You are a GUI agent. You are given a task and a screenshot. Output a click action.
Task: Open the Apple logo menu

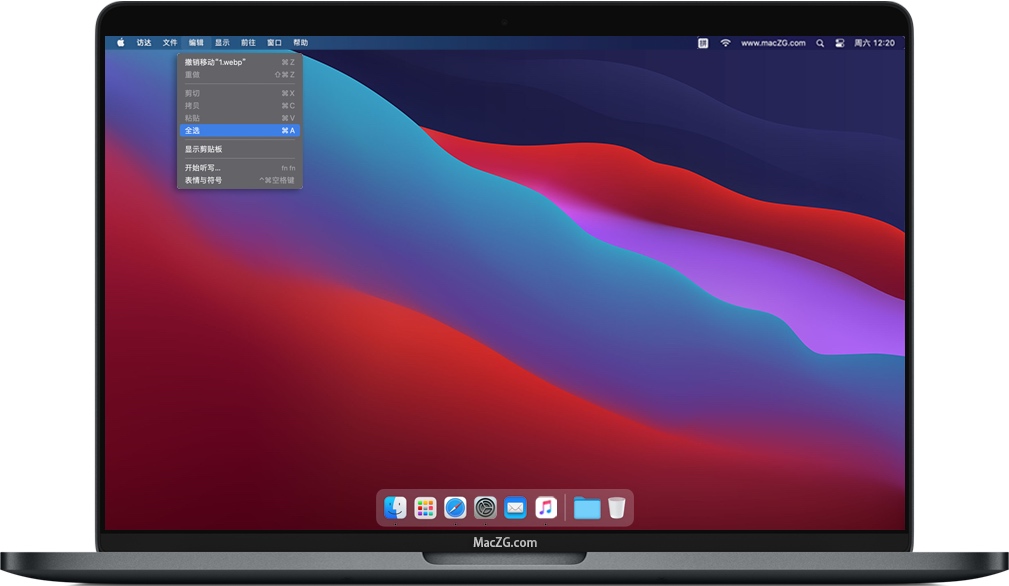(x=121, y=43)
